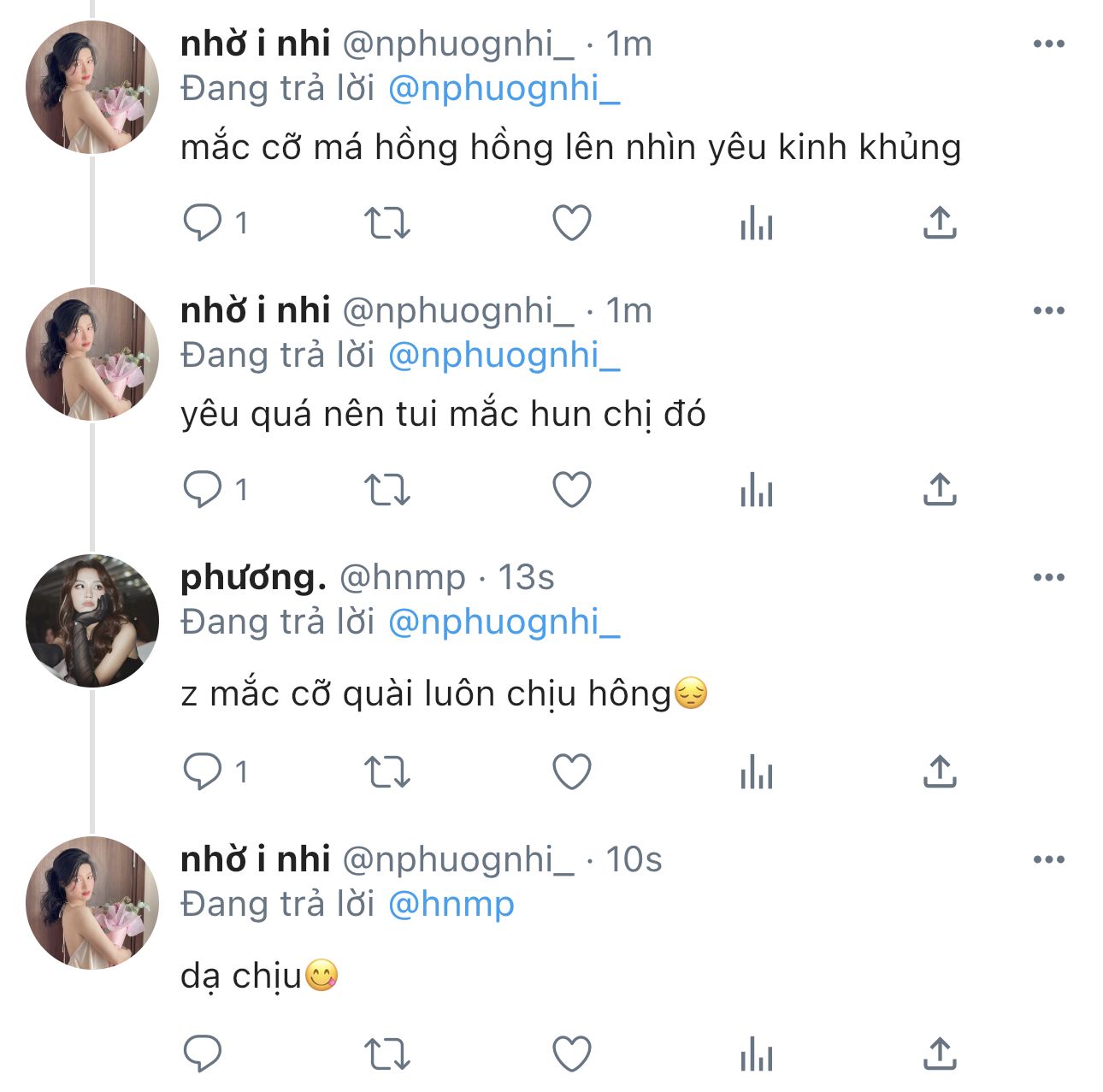Like the "z mắc cỡ quài" tweet

pos(572,772)
